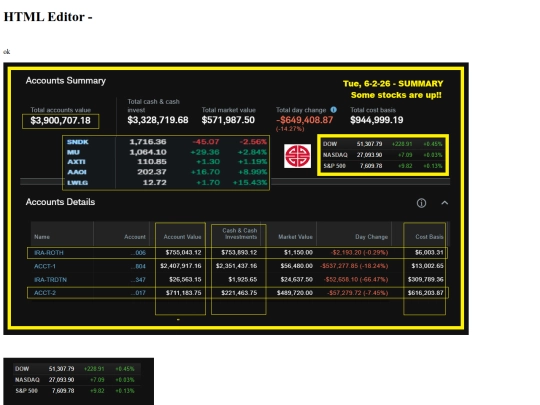Click AAOI change percentage +8.99%
Screen dimensions: 540x405
tap(252, 172)
